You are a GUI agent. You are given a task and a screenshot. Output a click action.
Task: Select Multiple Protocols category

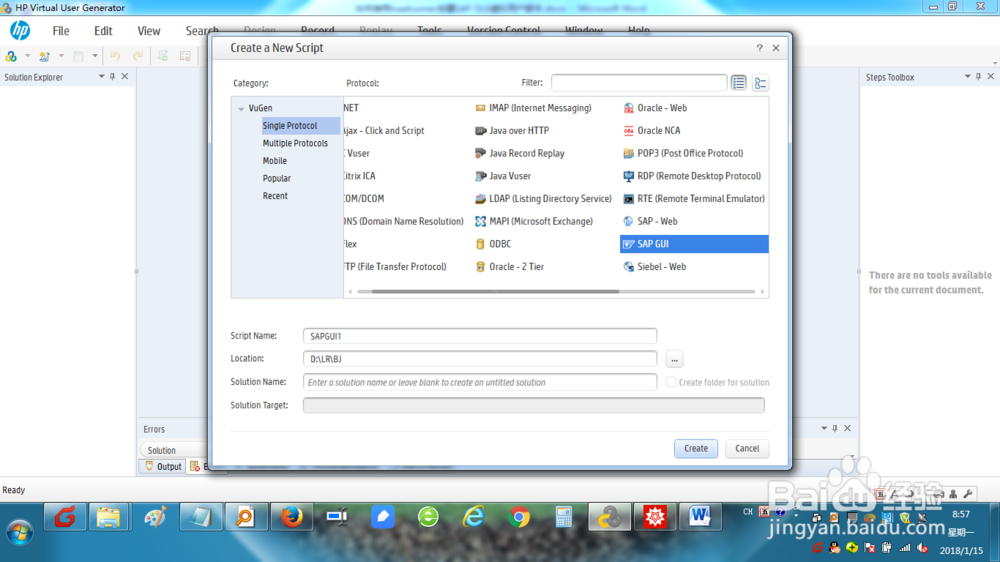tap(295, 143)
